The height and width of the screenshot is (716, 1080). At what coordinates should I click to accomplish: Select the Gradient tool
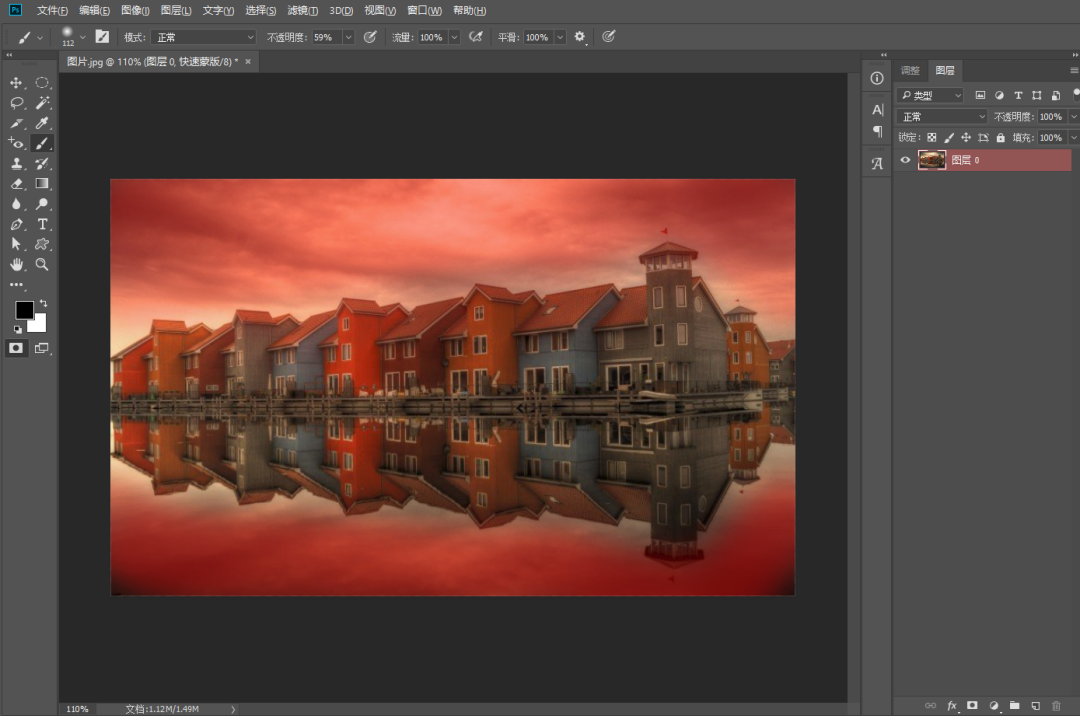click(42, 184)
